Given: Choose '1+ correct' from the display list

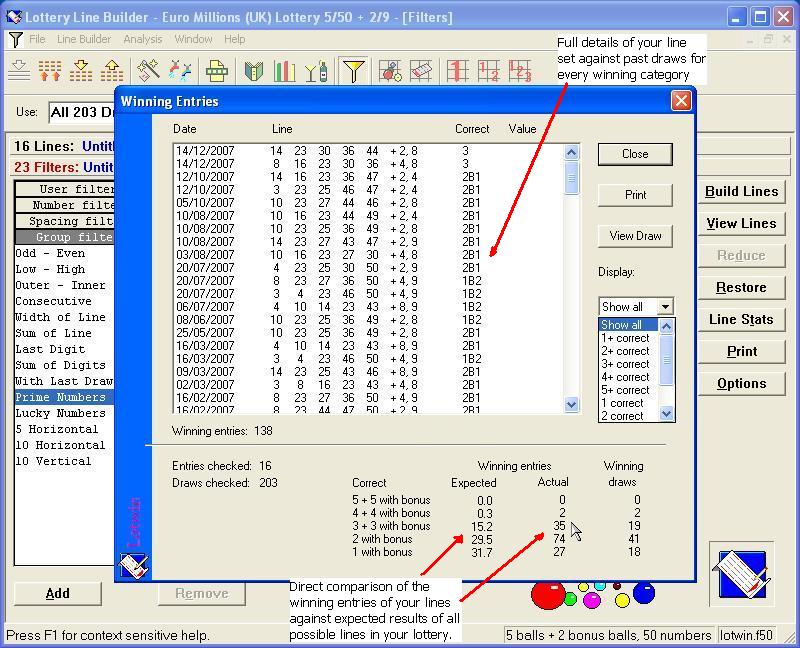Looking at the screenshot, I should tap(625, 338).
